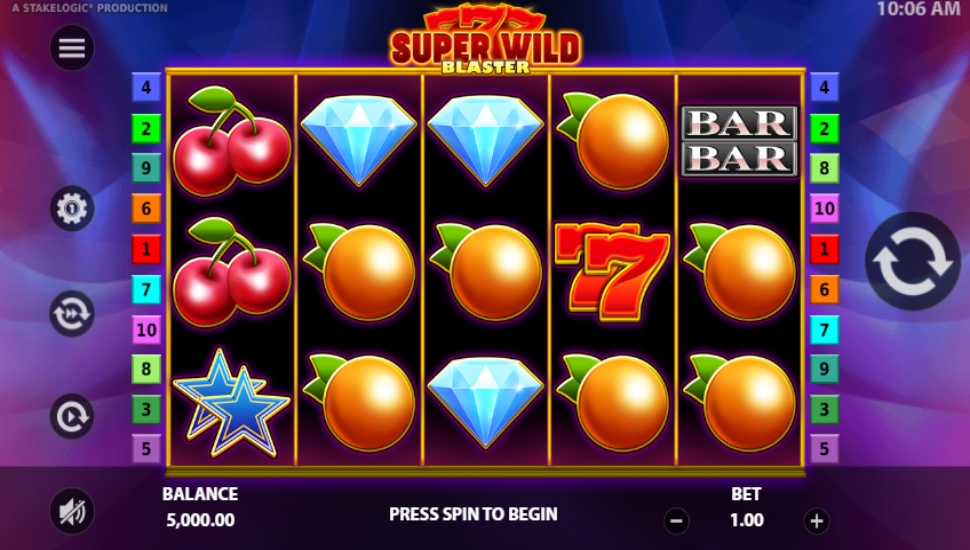This screenshot has height=550, width=970.
Task: Open the coin settings gear icon
Action: 72,208
